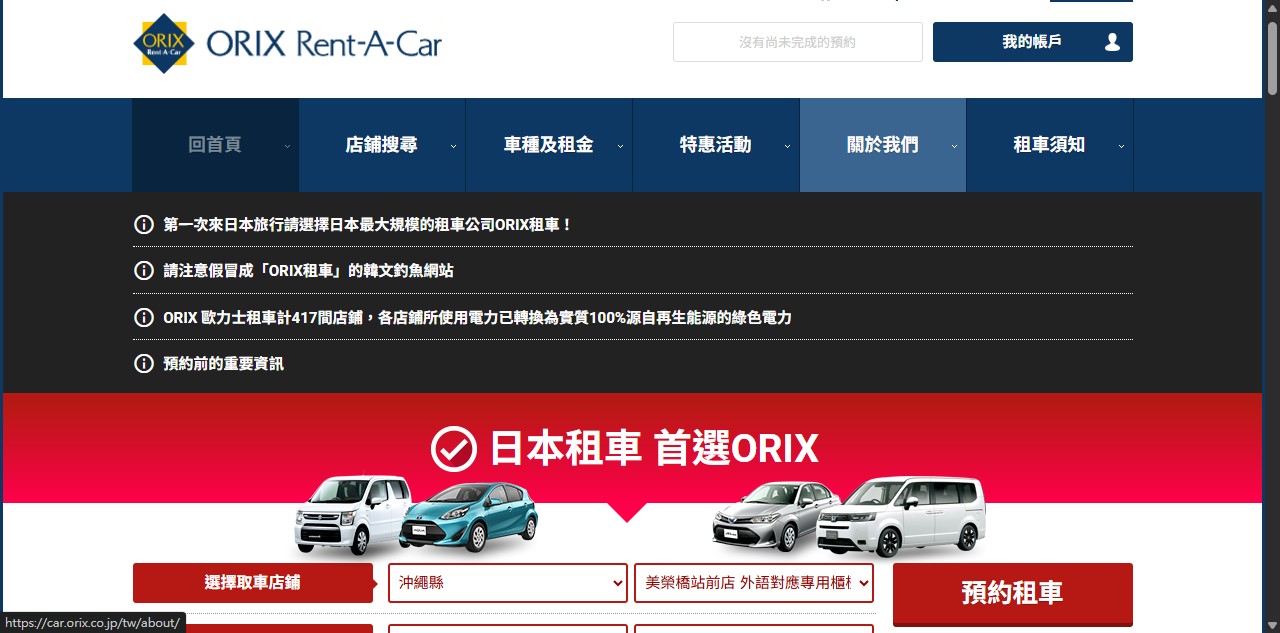Open the 租車須知 menu
The width and height of the screenshot is (1280, 633).
point(1049,145)
